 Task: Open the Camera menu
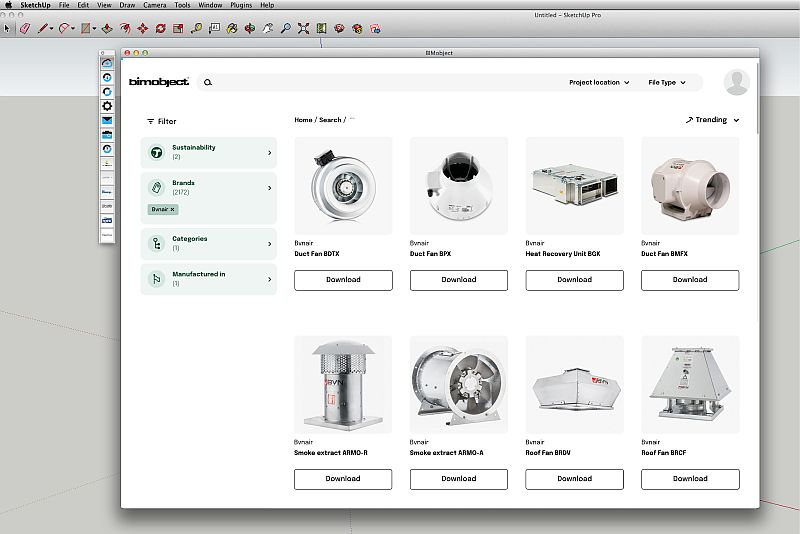155,5
